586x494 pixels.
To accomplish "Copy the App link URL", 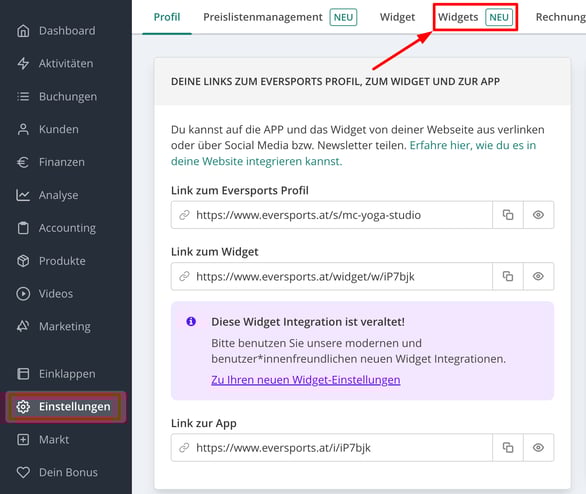I will pyautogui.click(x=508, y=447).
